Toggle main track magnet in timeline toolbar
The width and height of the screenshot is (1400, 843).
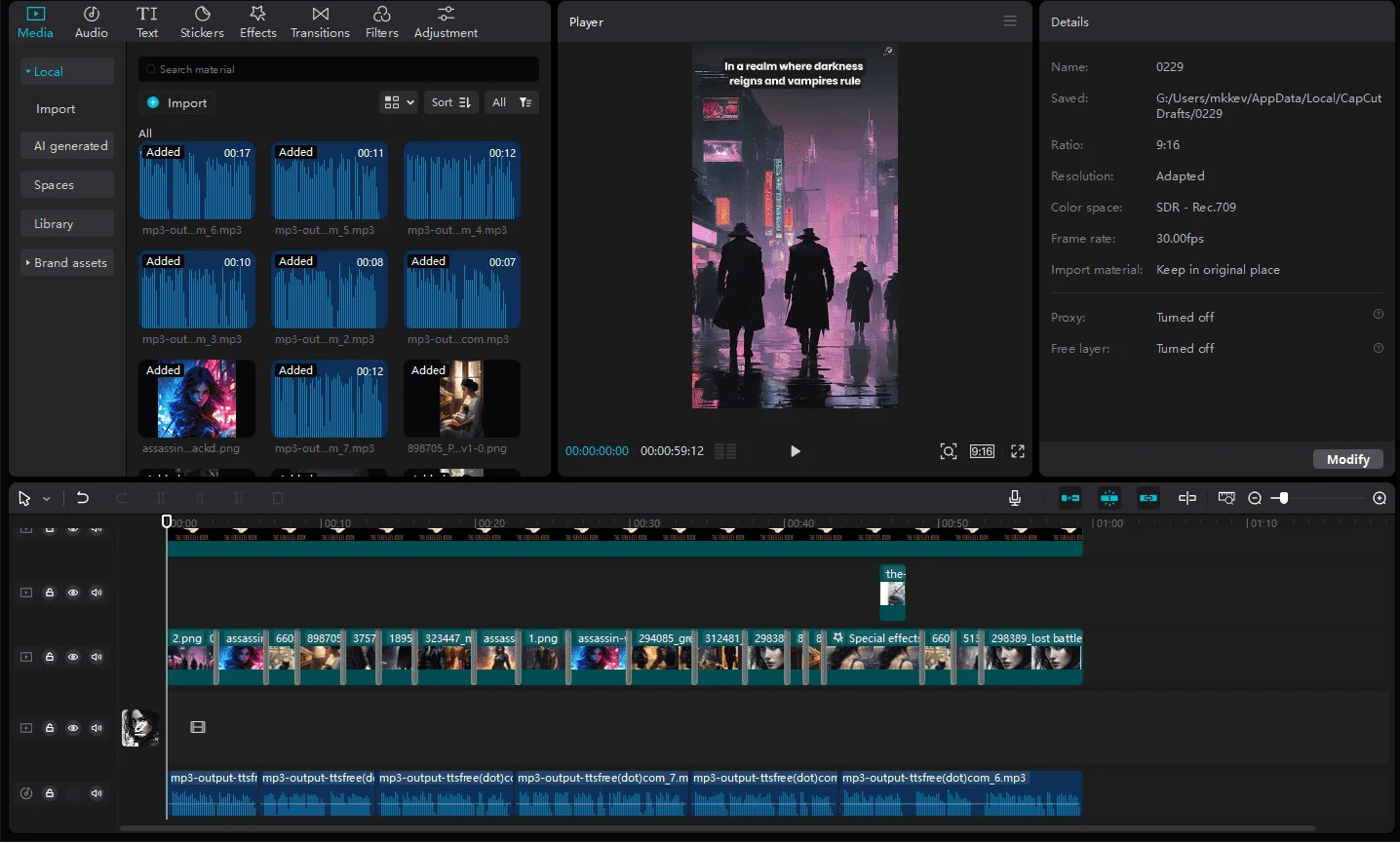click(x=1070, y=498)
